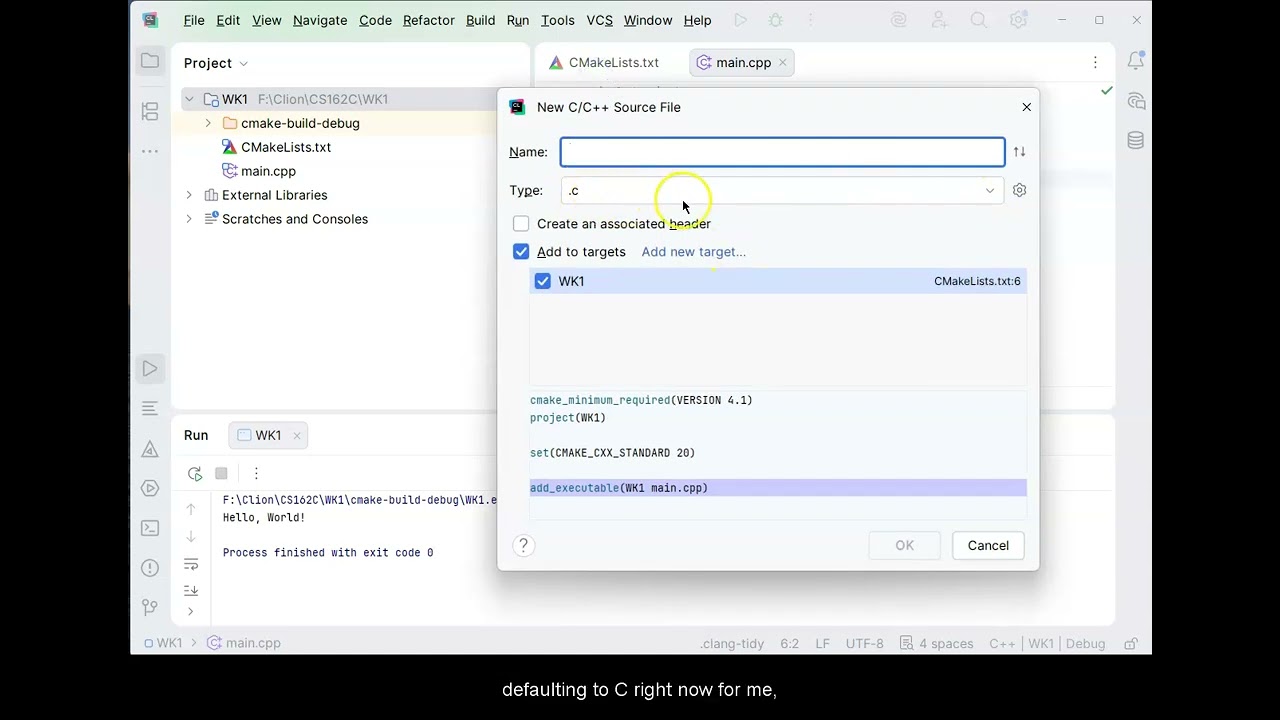This screenshot has width=1280, height=720.
Task: Uncheck the WK1 target checkbox
Action: [x=542, y=281]
